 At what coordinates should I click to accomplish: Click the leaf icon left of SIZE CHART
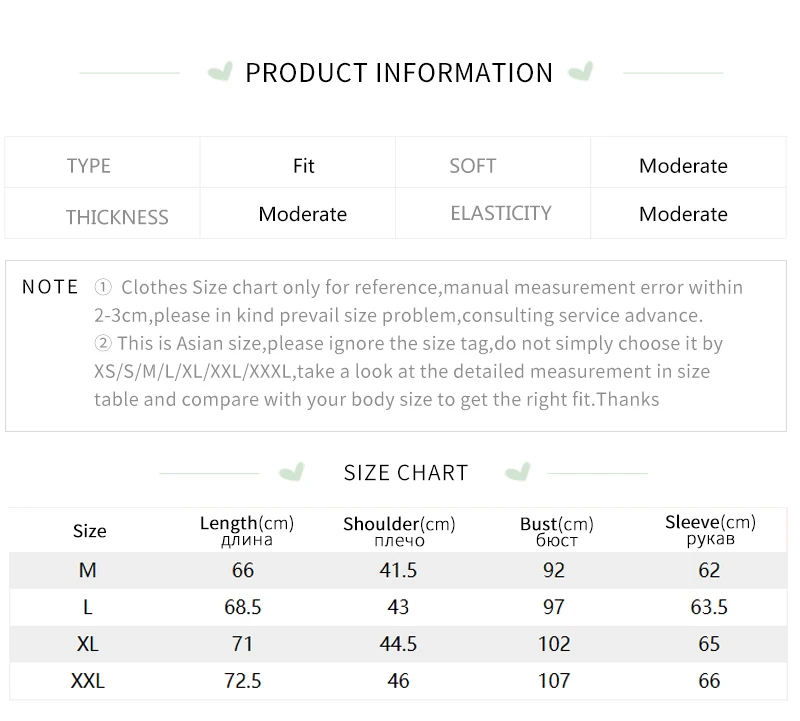291,472
